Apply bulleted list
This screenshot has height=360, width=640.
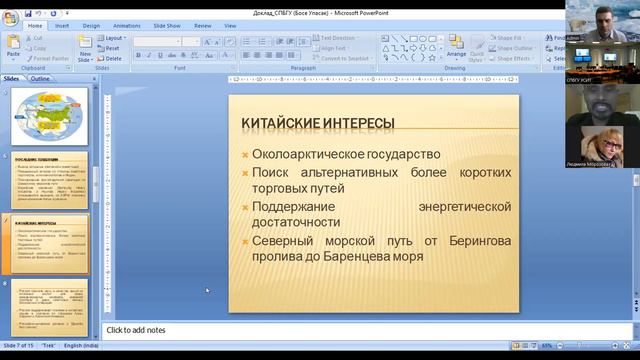pos(247,42)
